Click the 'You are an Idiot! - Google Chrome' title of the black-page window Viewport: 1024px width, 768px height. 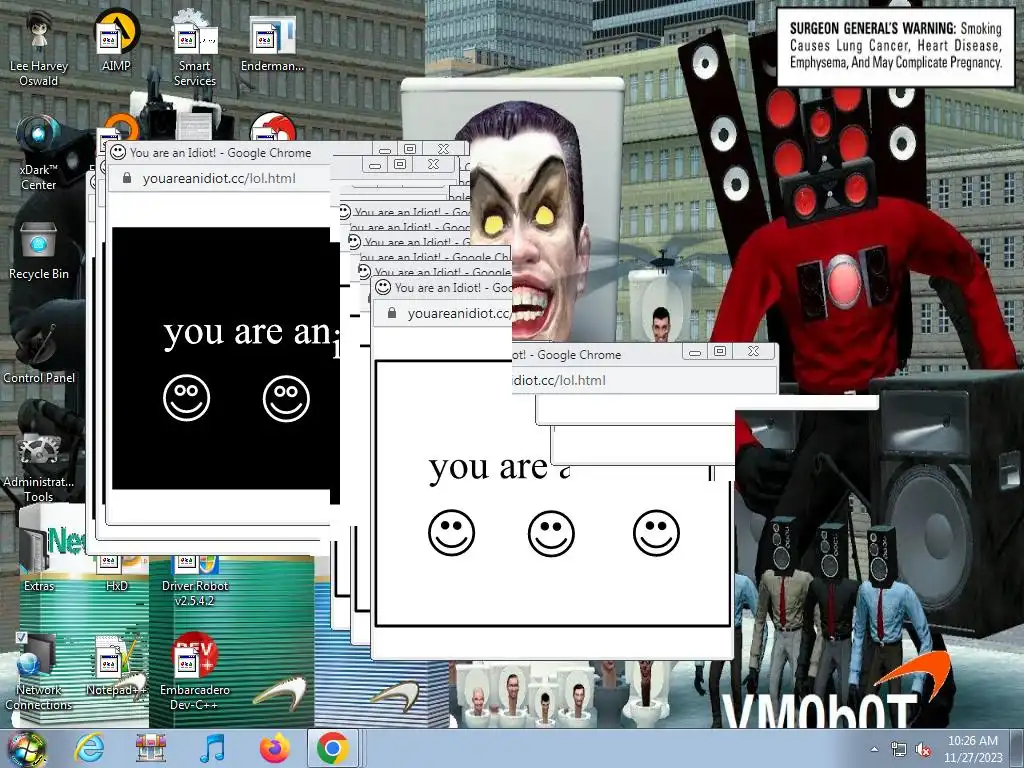pos(220,153)
